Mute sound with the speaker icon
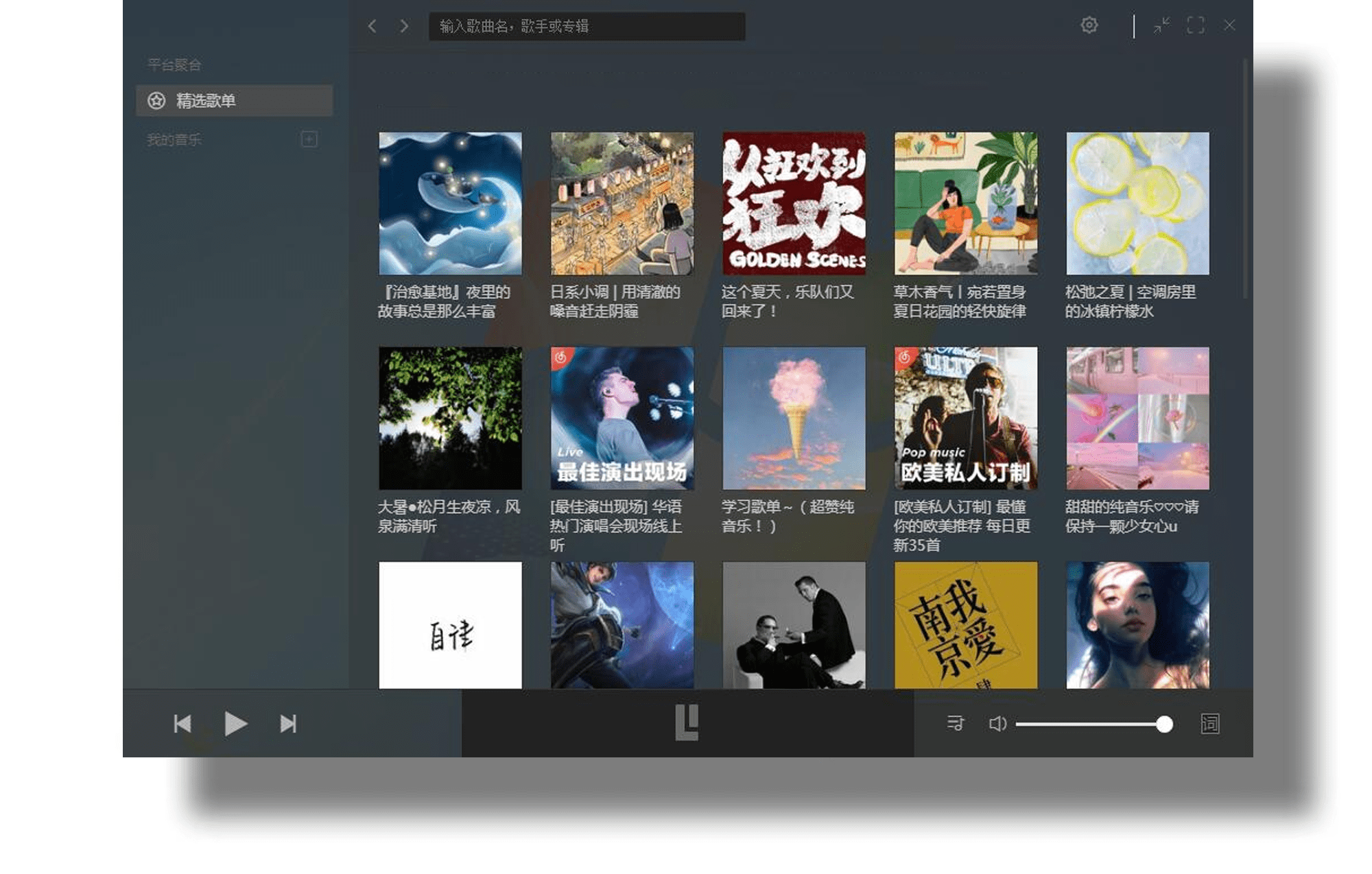The height and width of the screenshot is (874, 1372). click(997, 724)
